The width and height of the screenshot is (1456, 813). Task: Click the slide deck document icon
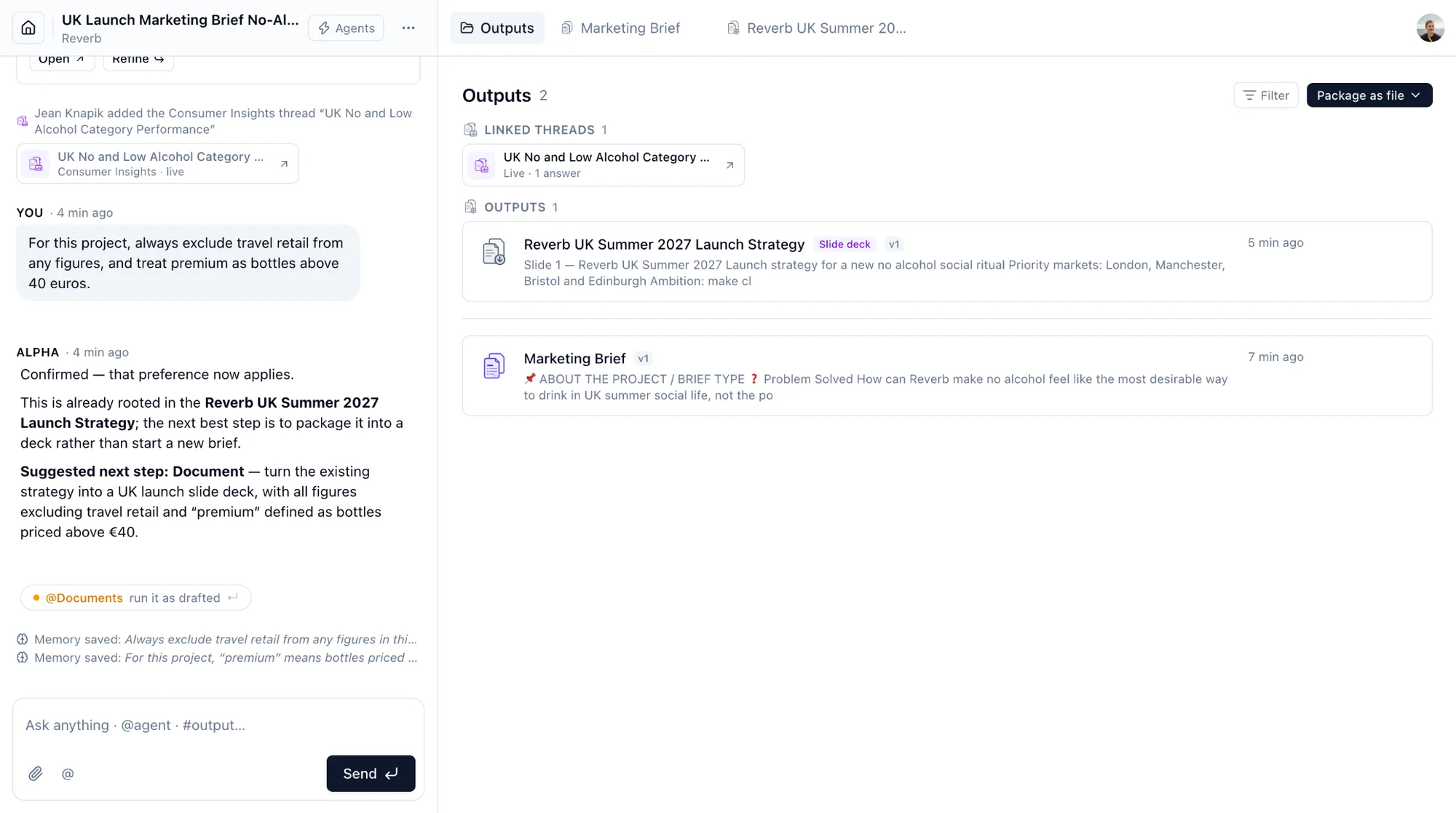click(494, 252)
